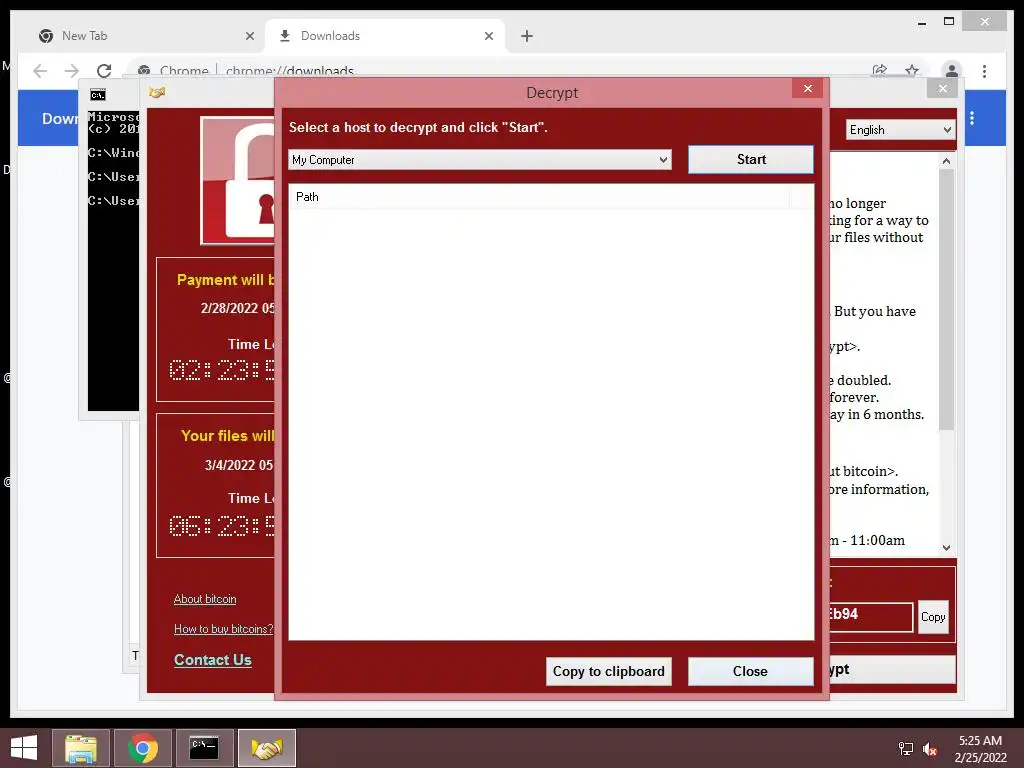The width and height of the screenshot is (1024, 768).
Task: Close the Decrypt dialog via X
Action: point(808,88)
